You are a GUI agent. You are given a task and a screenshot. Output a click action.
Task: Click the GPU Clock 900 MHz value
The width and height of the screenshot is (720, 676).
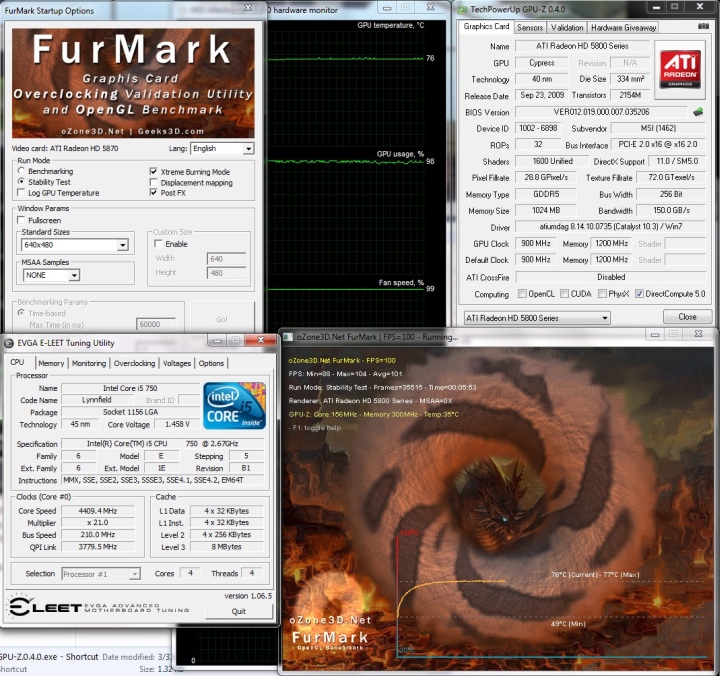click(x=535, y=243)
